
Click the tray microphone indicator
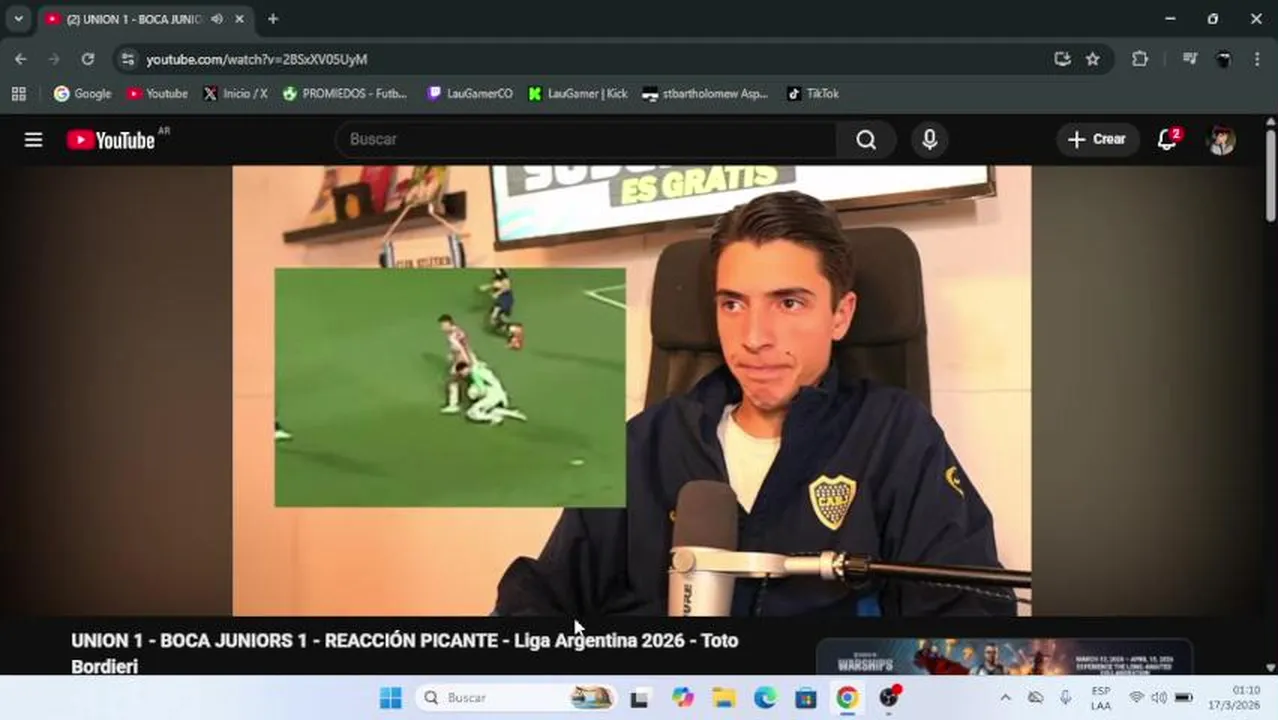1065,697
